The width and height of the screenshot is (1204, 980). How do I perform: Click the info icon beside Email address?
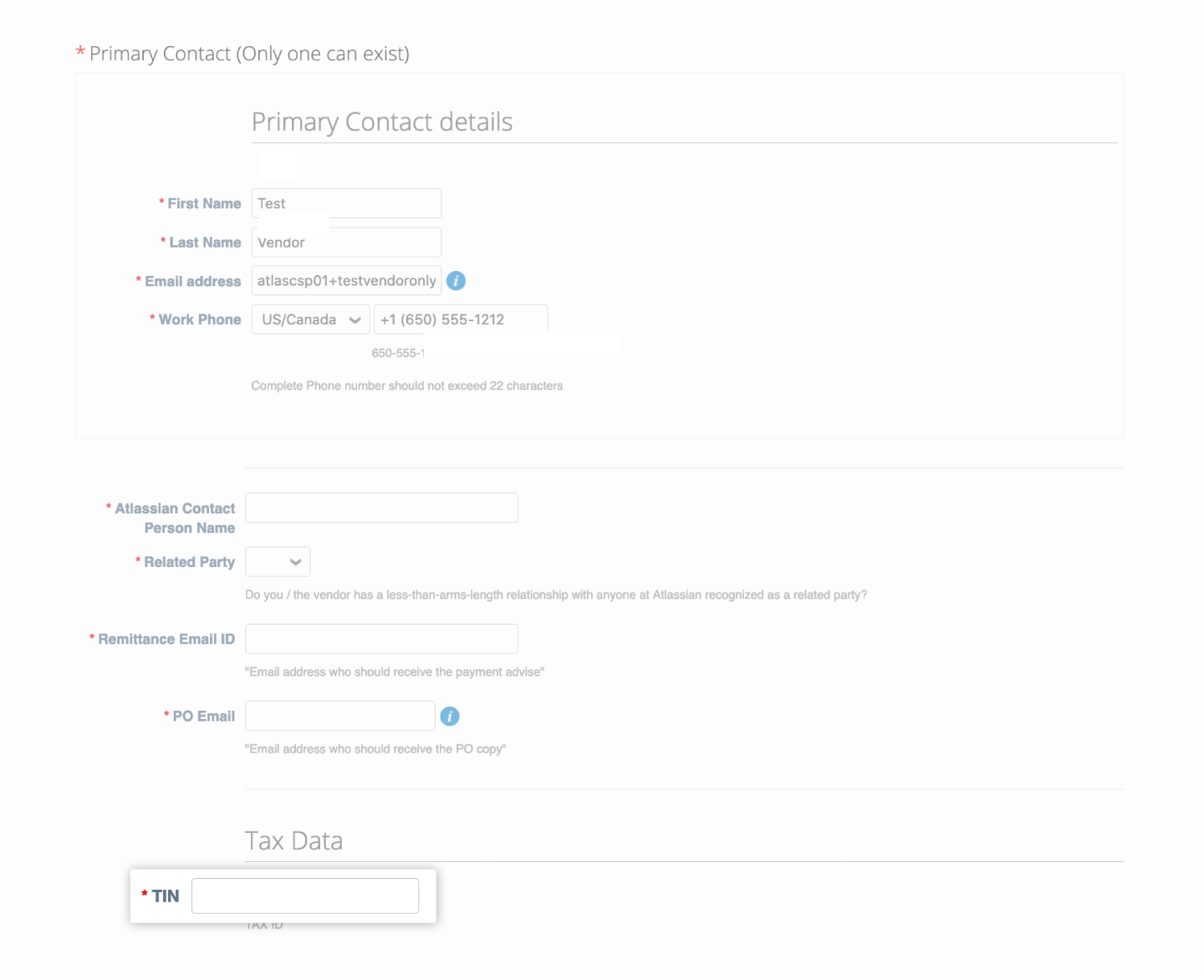point(457,281)
